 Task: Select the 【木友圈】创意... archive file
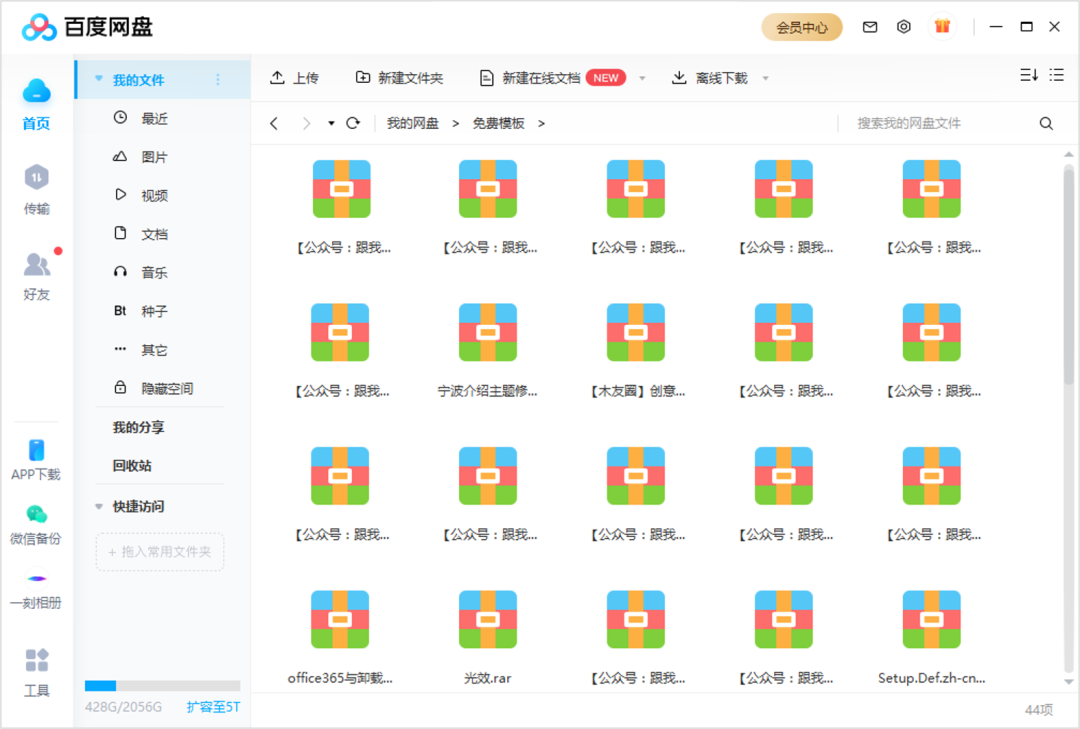[x=636, y=351]
